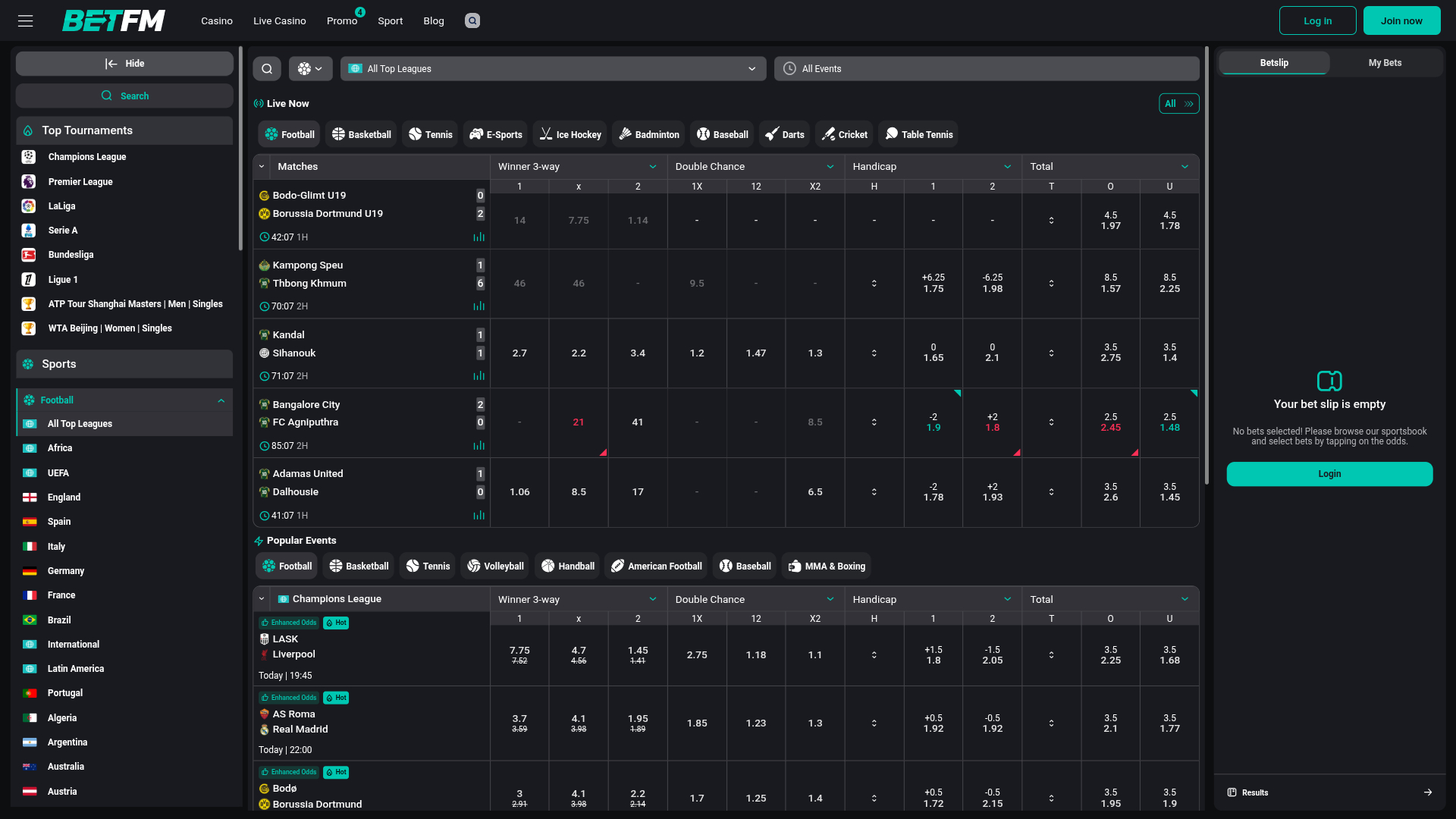The image size is (1456, 819).
Task: Select Basketball tab under Live Now
Action: tap(362, 135)
